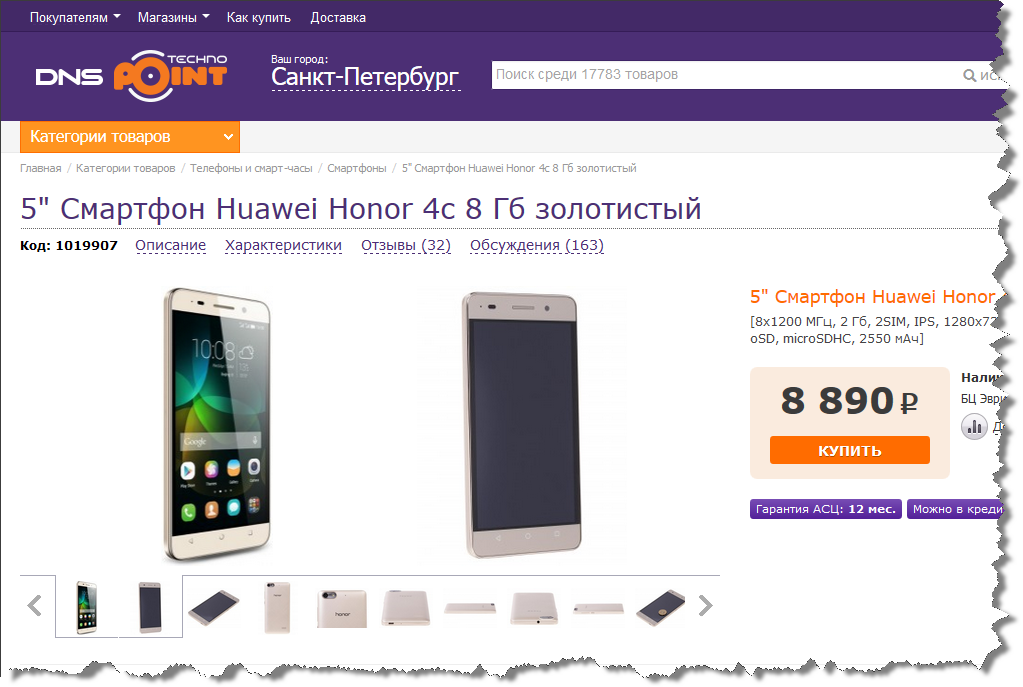Viewport: 1023px width, 687px height.
Task: Click the search magnifier icon
Action: [970, 76]
